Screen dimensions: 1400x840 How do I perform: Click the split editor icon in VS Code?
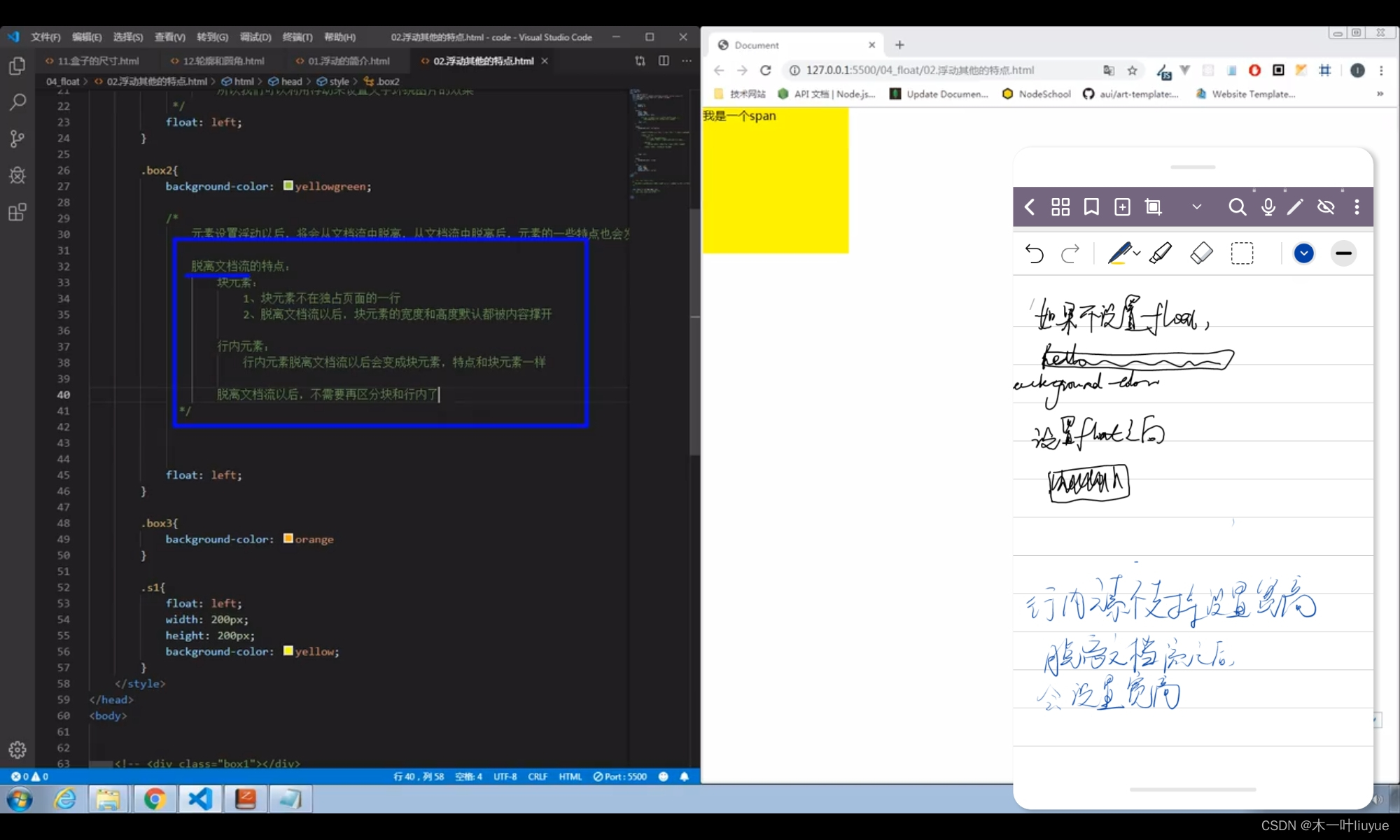click(664, 61)
